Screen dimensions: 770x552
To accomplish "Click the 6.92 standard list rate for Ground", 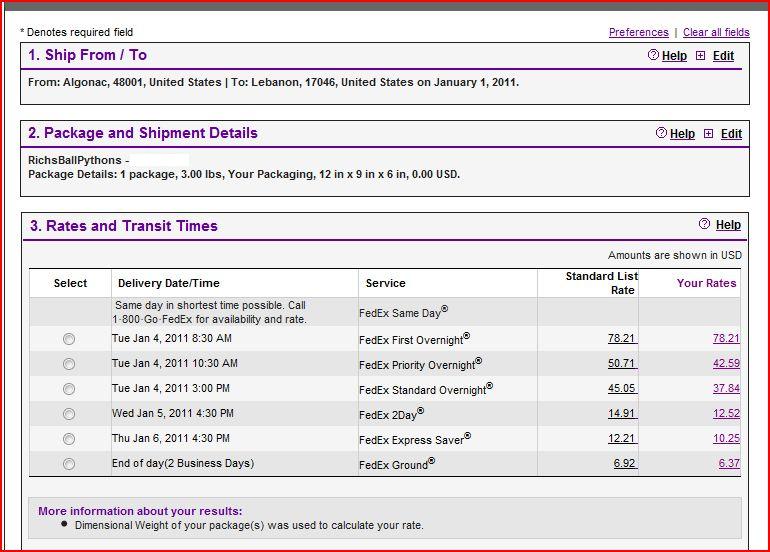I will point(625,463).
